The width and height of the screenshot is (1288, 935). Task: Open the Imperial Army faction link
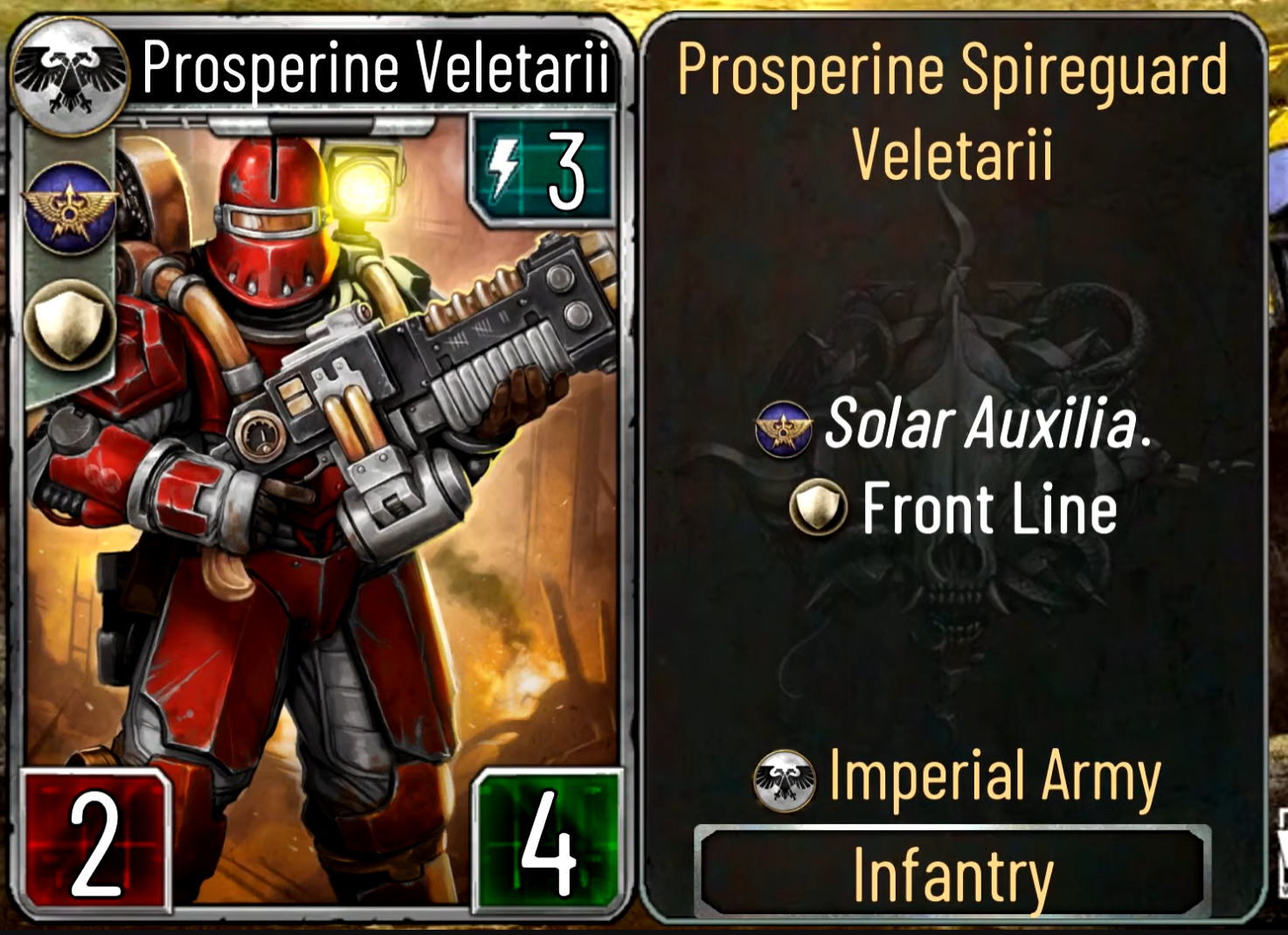pos(994,778)
